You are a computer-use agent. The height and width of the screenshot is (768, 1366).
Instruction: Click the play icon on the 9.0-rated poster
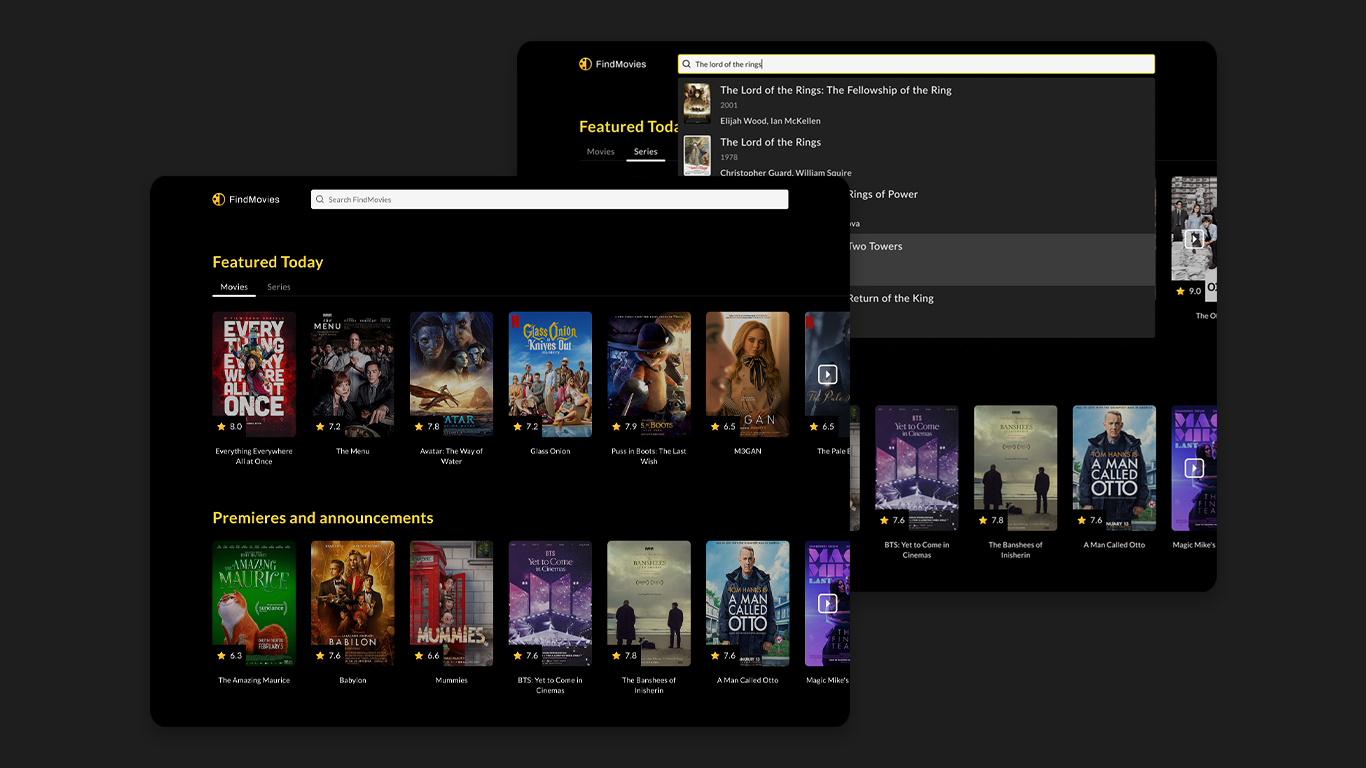(1195, 239)
